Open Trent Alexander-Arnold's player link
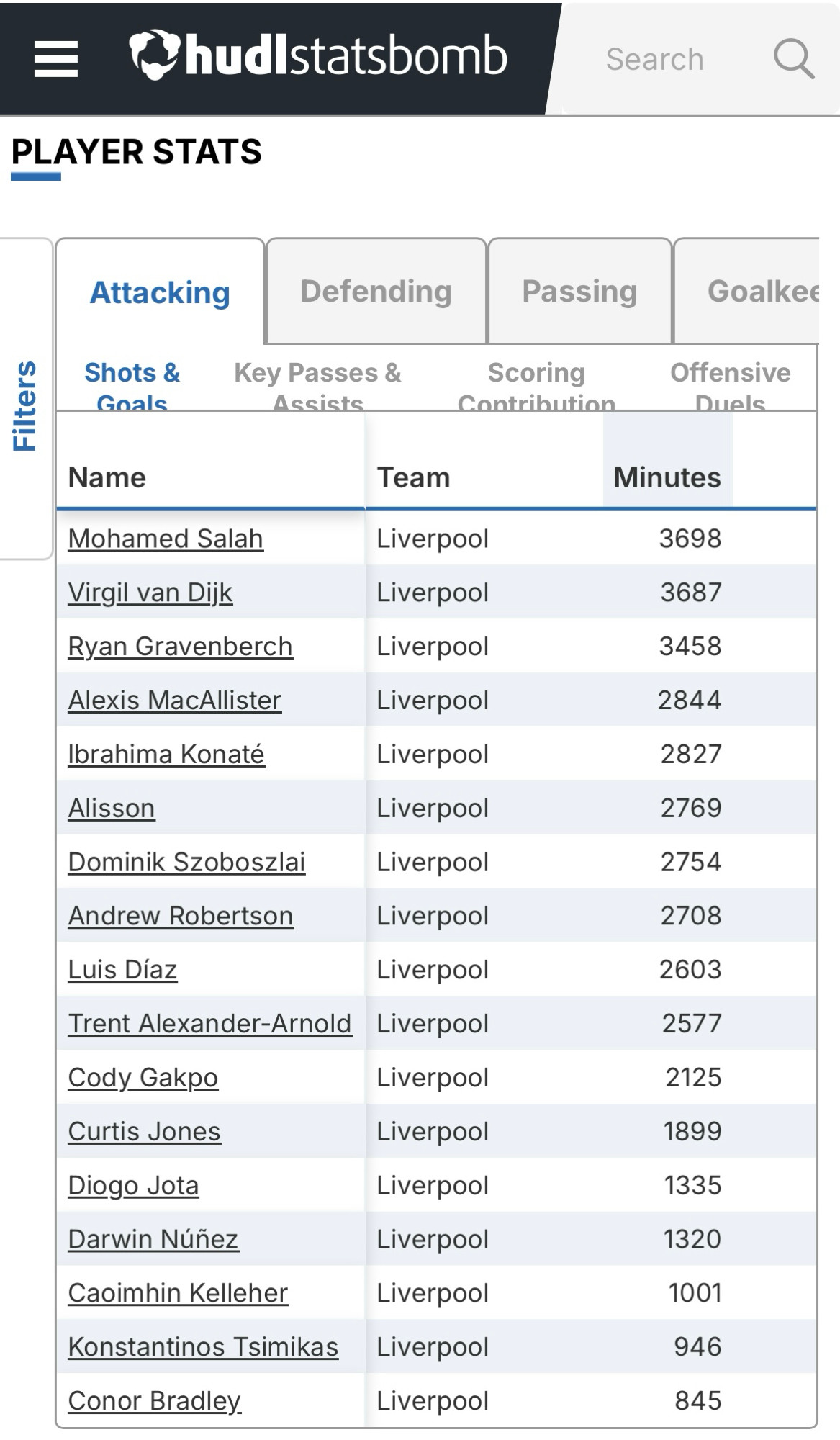The width and height of the screenshot is (840, 1440). (x=209, y=1023)
